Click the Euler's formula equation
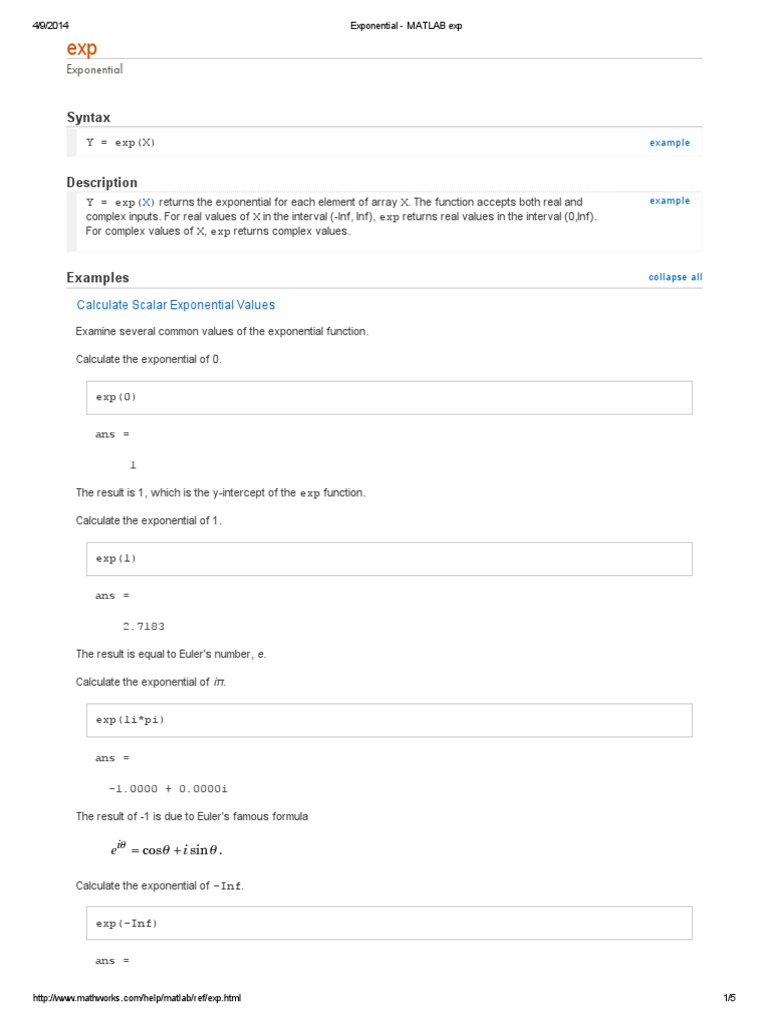This screenshot has height=1024, width=768. coord(166,851)
